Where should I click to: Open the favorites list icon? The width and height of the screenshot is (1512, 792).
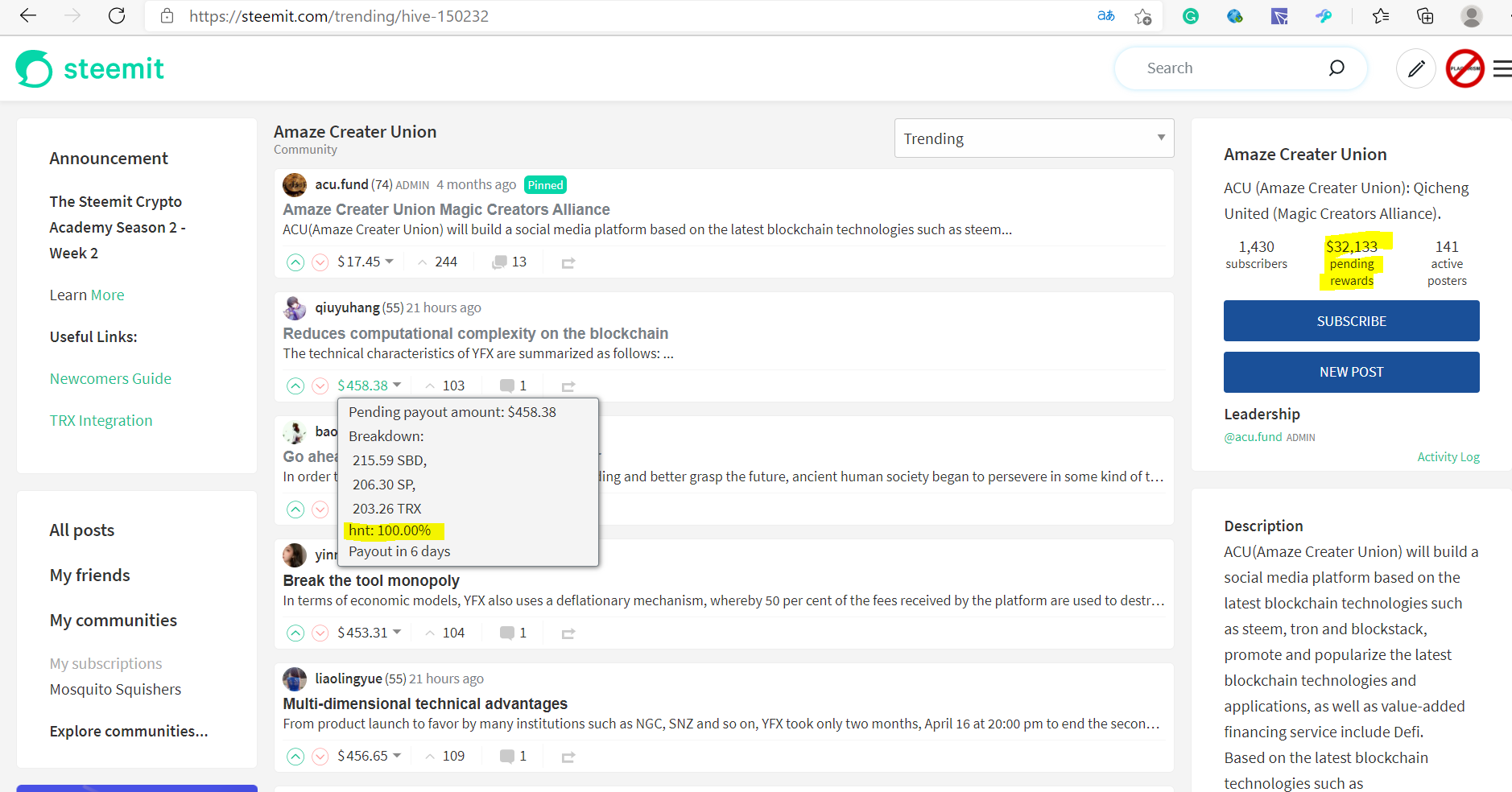[1381, 16]
